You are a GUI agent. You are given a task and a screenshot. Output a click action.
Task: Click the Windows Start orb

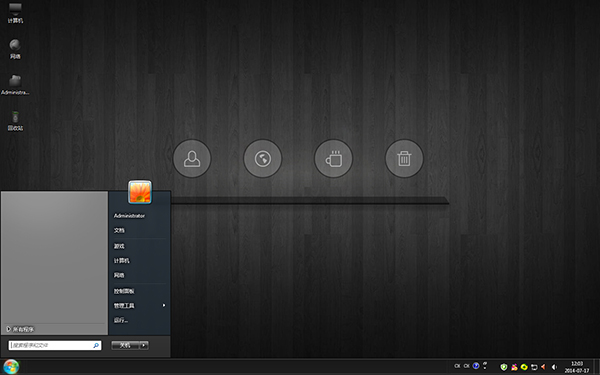[x=11, y=367]
